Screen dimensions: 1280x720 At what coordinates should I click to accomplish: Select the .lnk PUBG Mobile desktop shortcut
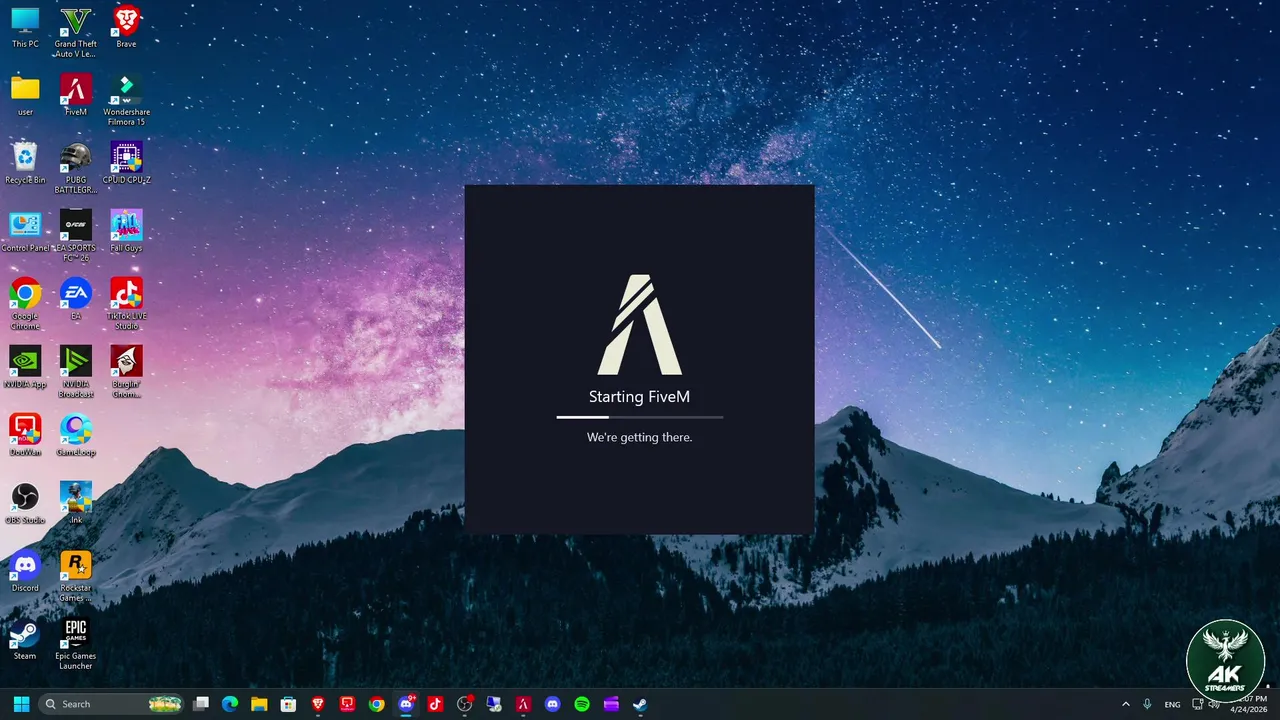pyautogui.click(x=76, y=504)
